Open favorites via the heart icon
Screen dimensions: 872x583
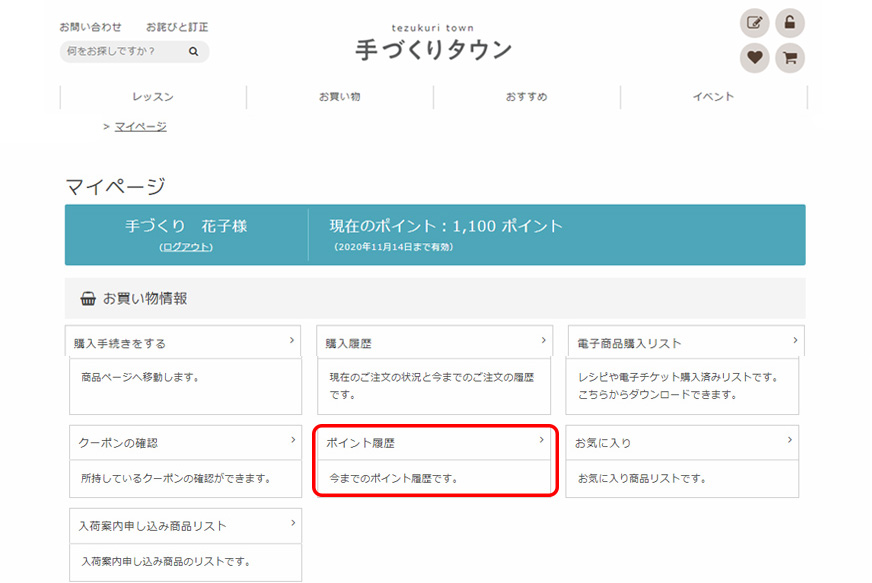pos(754,58)
